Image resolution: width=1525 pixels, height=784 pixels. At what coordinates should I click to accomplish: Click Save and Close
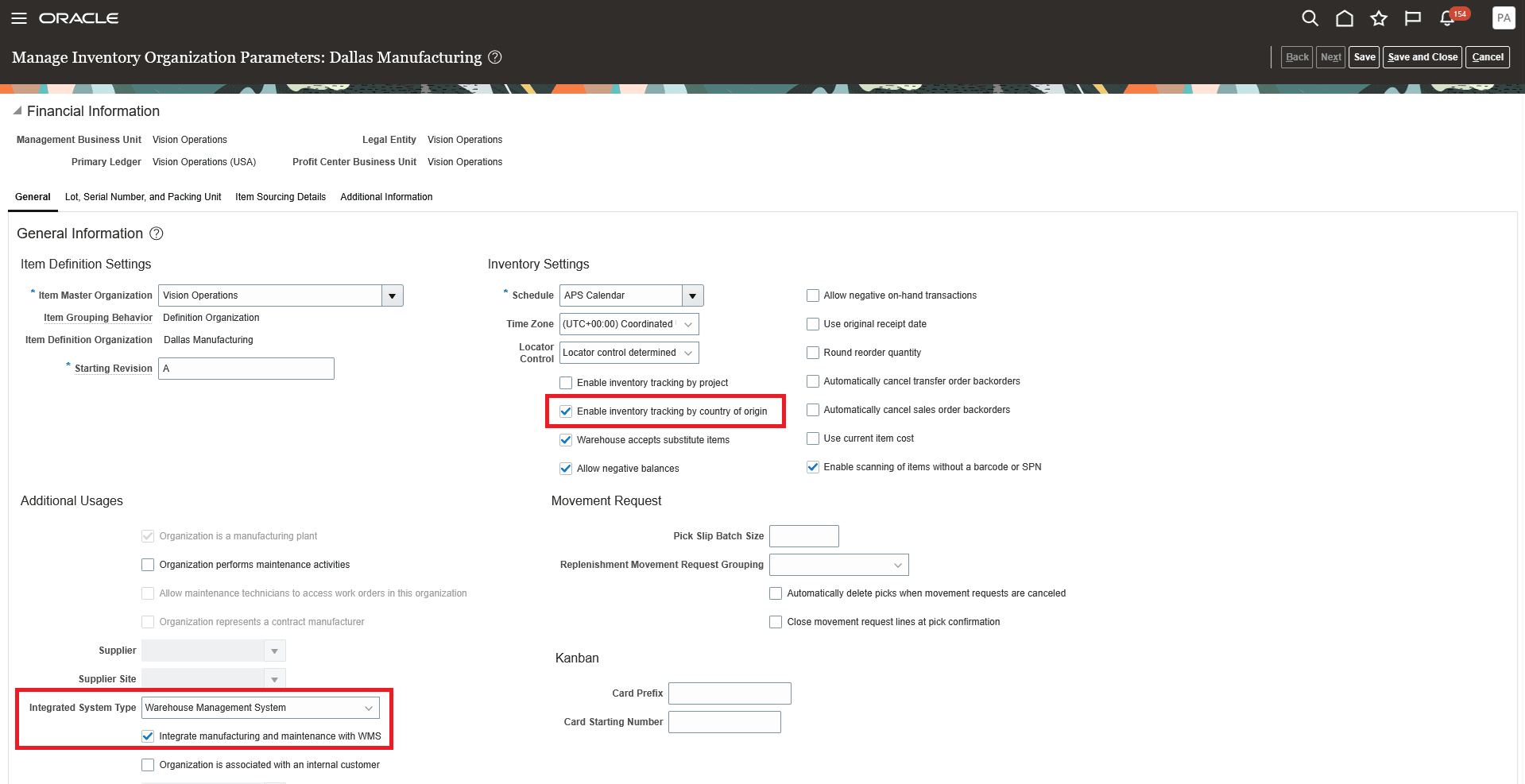click(x=1422, y=57)
